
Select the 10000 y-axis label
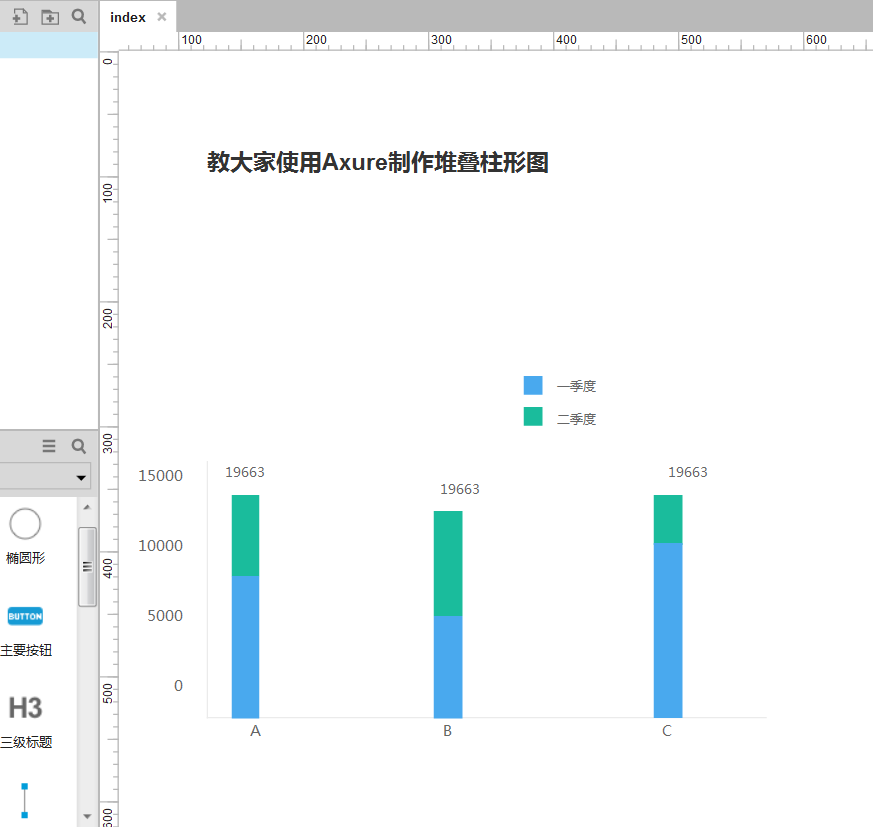(x=160, y=545)
